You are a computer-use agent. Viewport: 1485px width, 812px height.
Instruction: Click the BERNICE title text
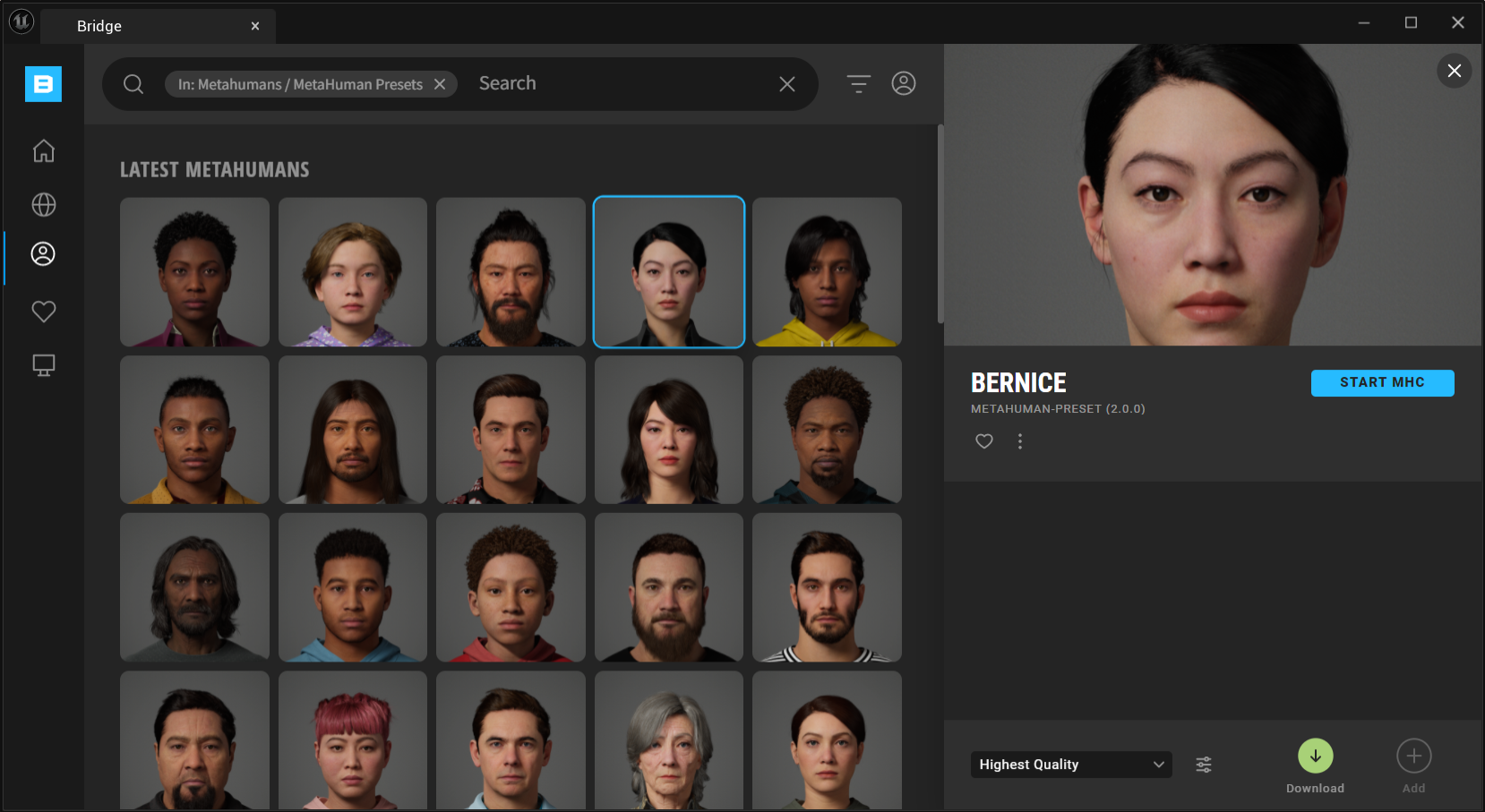(x=1018, y=383)
